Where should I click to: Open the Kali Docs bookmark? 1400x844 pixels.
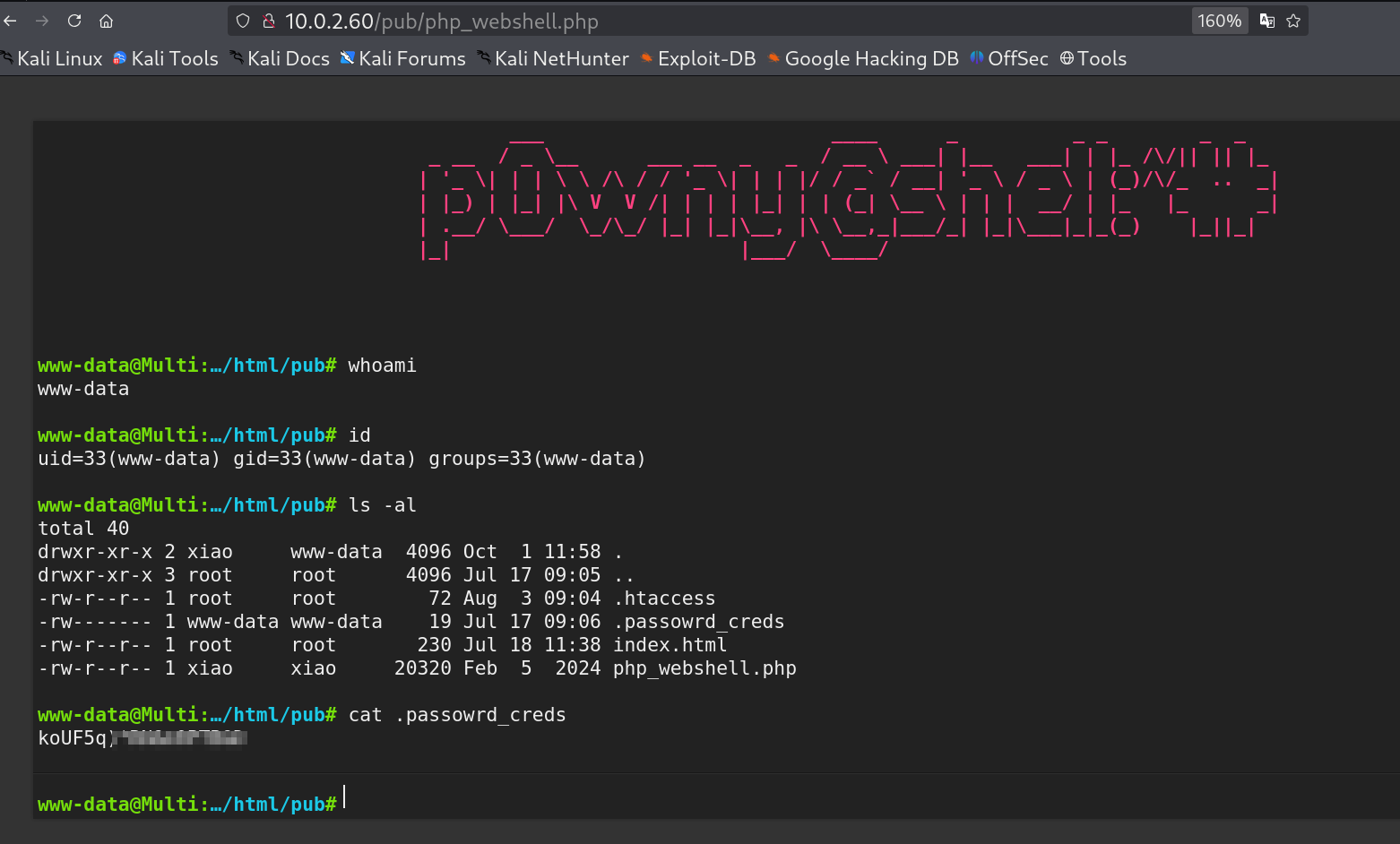(280, 58)
